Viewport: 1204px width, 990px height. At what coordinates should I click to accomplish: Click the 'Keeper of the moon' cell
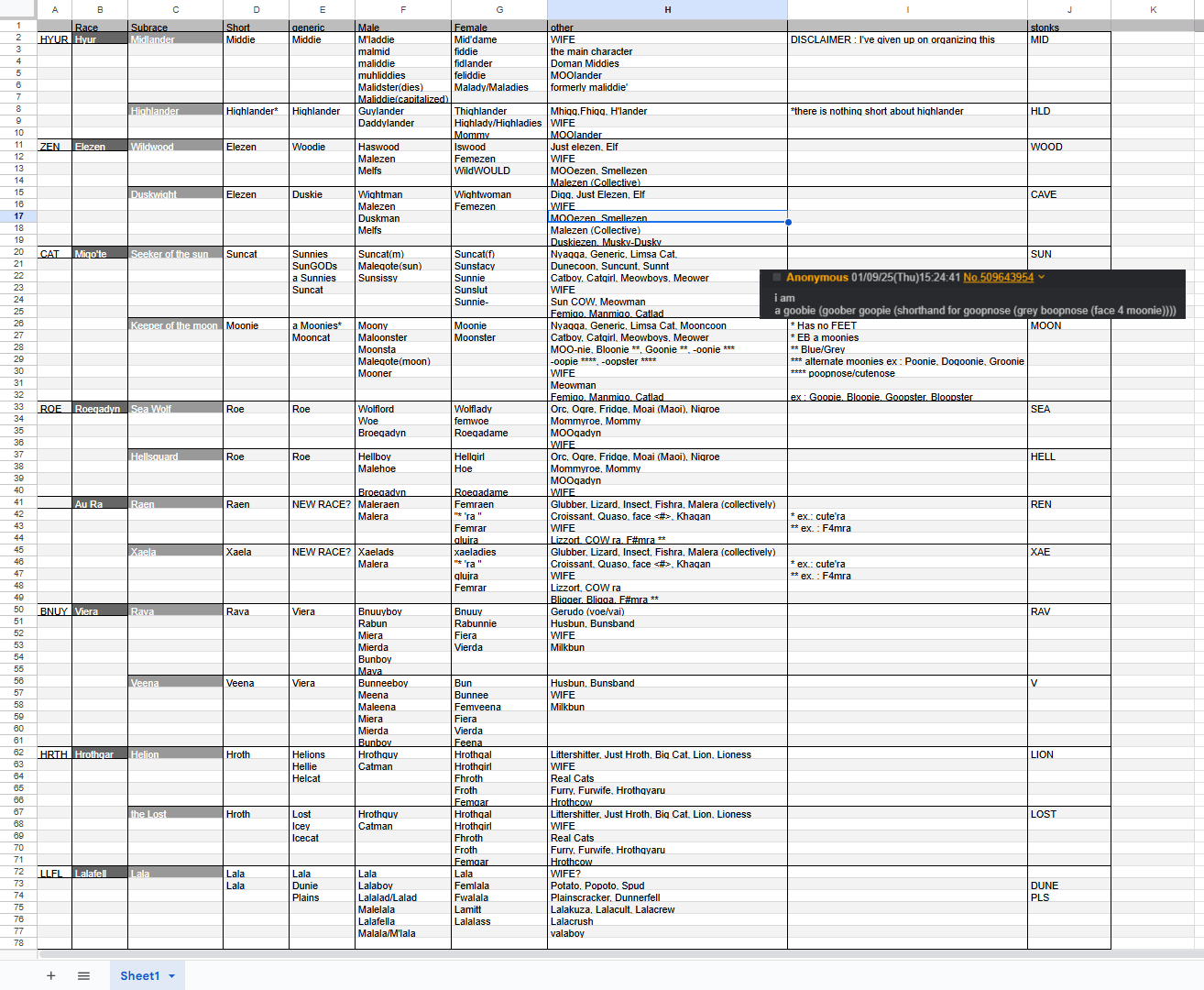[175, 325]
